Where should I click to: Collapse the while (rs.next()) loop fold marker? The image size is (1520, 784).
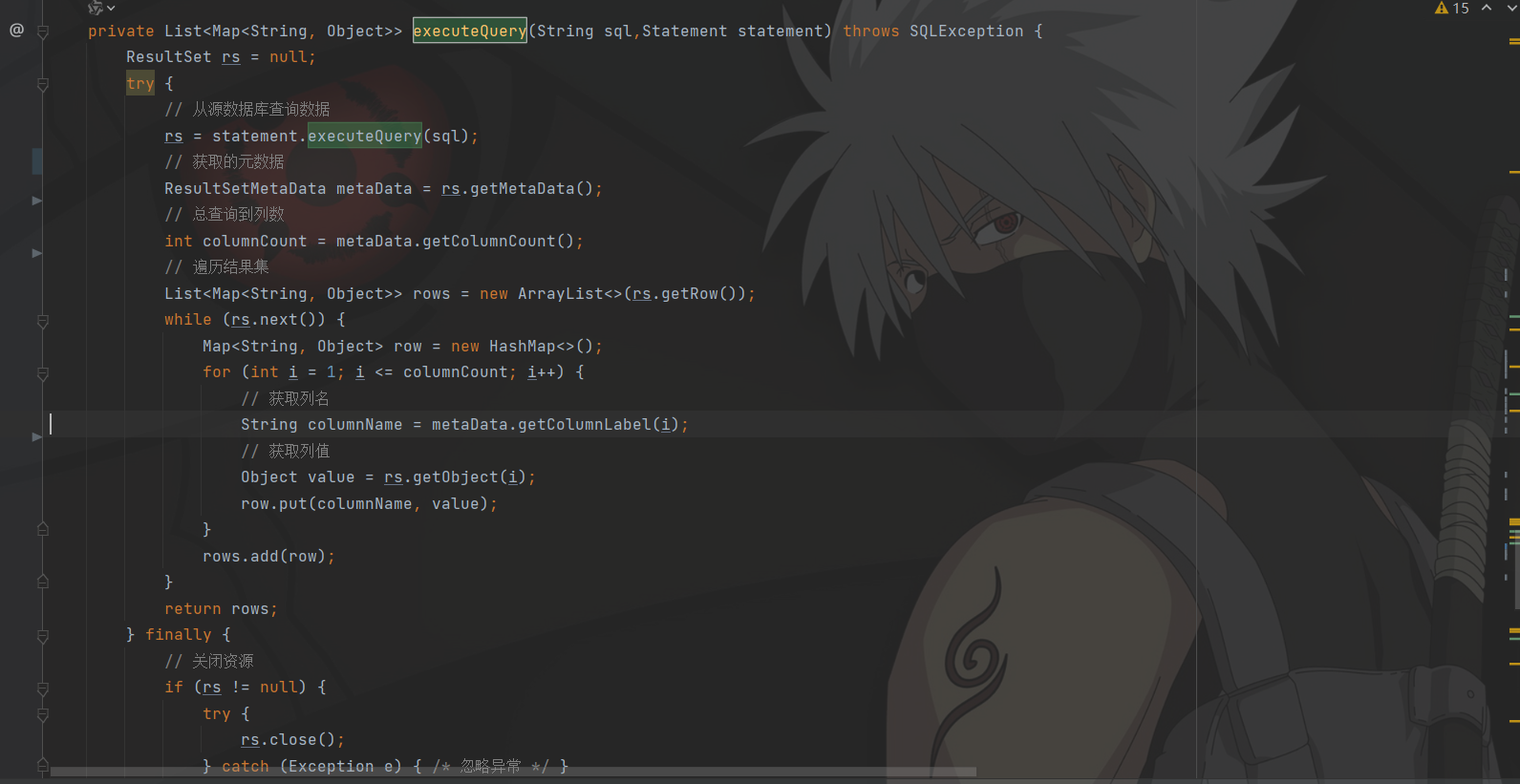pos(43,321)
